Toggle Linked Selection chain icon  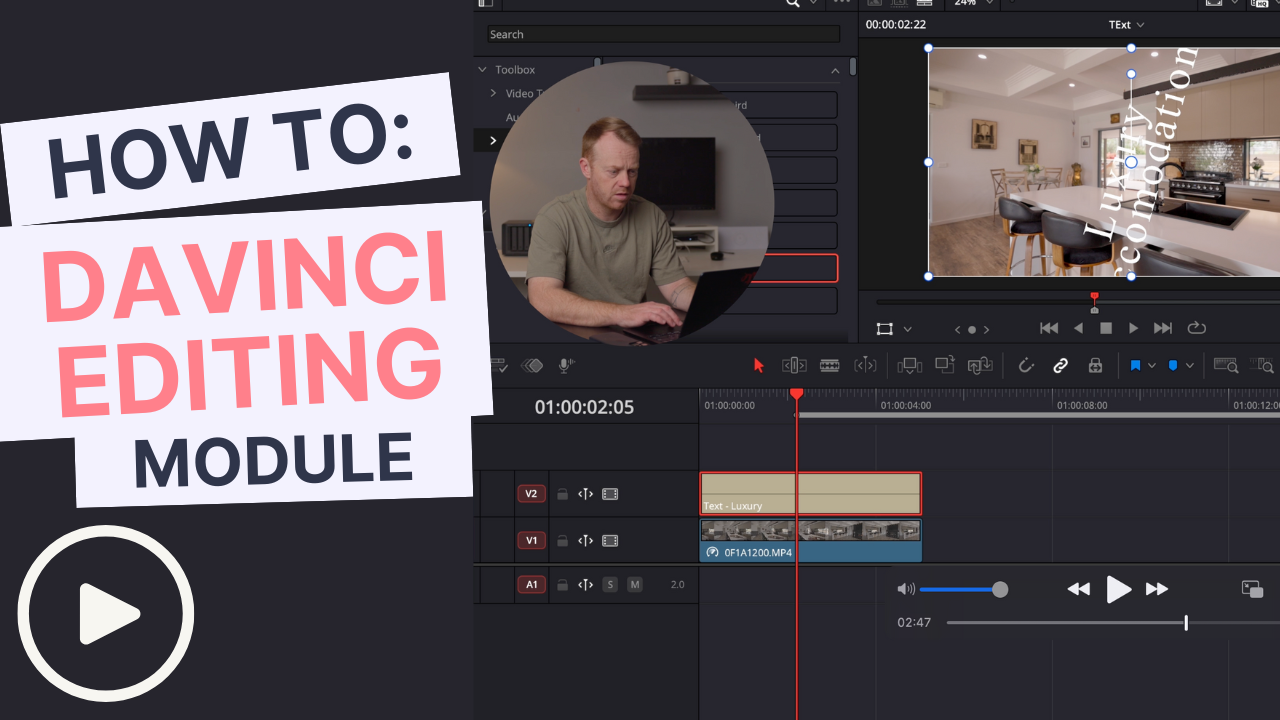(x=1061, y=366)
